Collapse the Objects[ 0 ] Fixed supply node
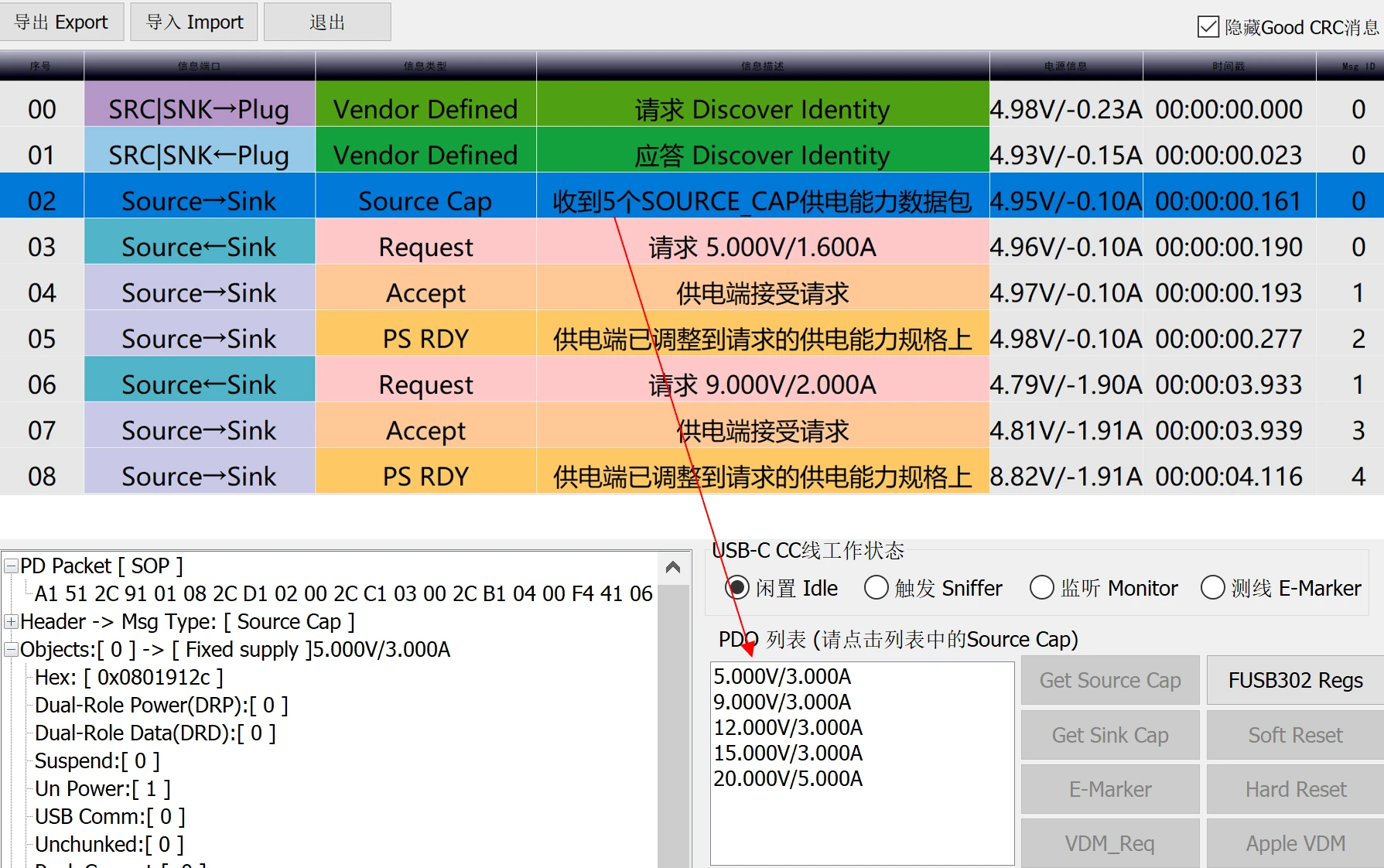Image resolution: width=1384 pixels, height=868 pixels. coord(11,650)
